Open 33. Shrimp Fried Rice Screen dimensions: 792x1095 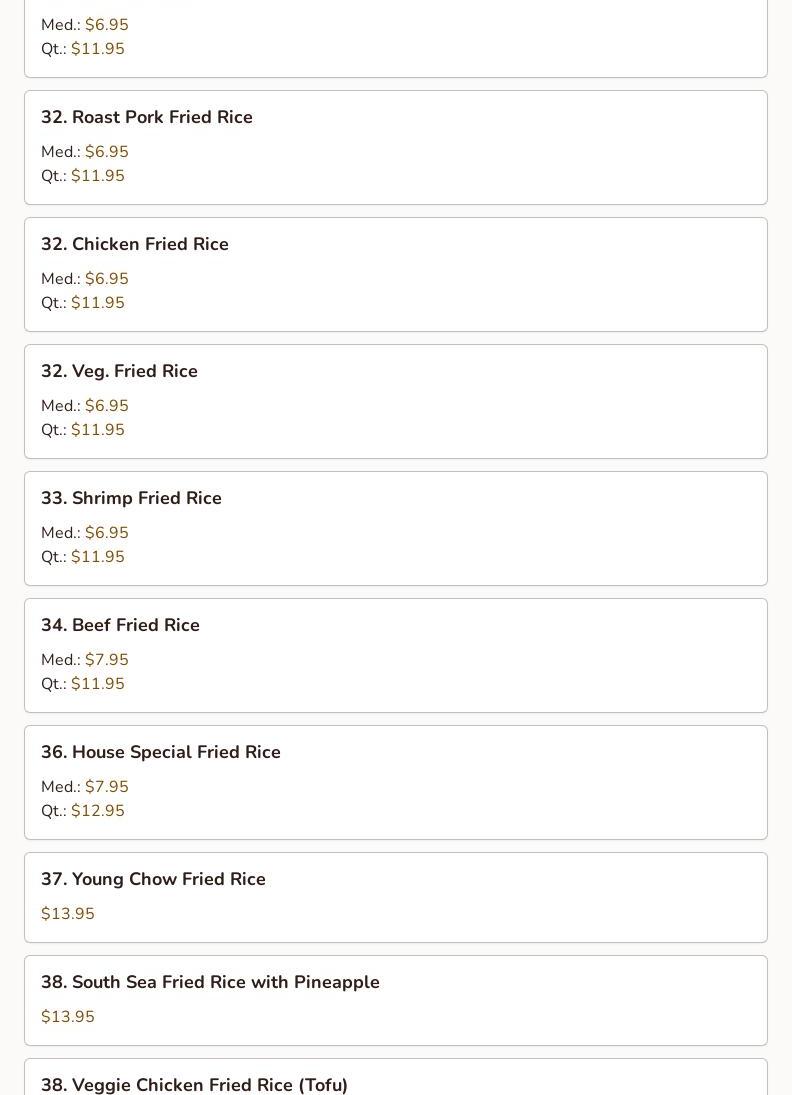coord(395,529)
